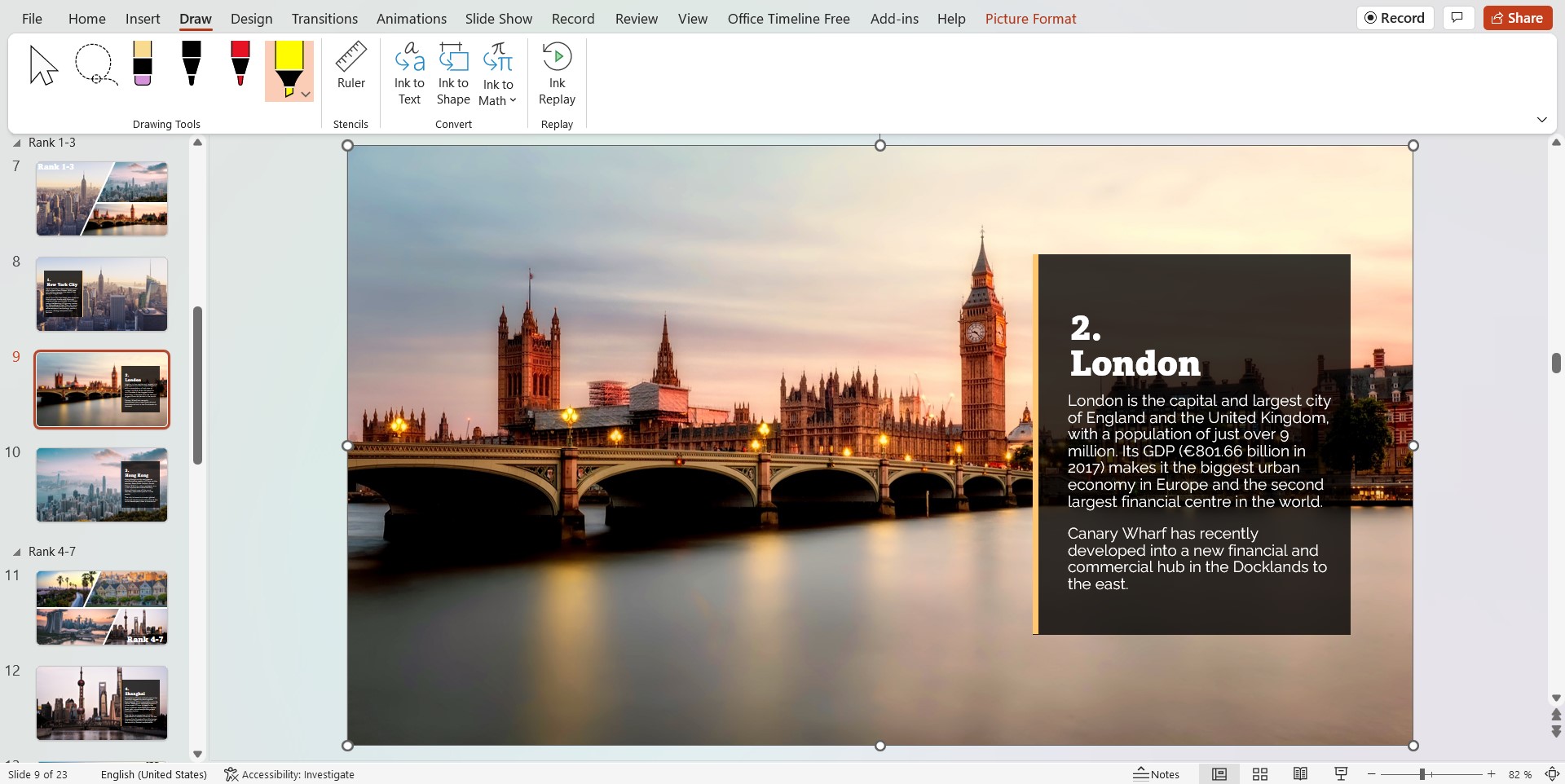
Task: Select the slide 11 thumbnail
Action: (x=101, y=606)
